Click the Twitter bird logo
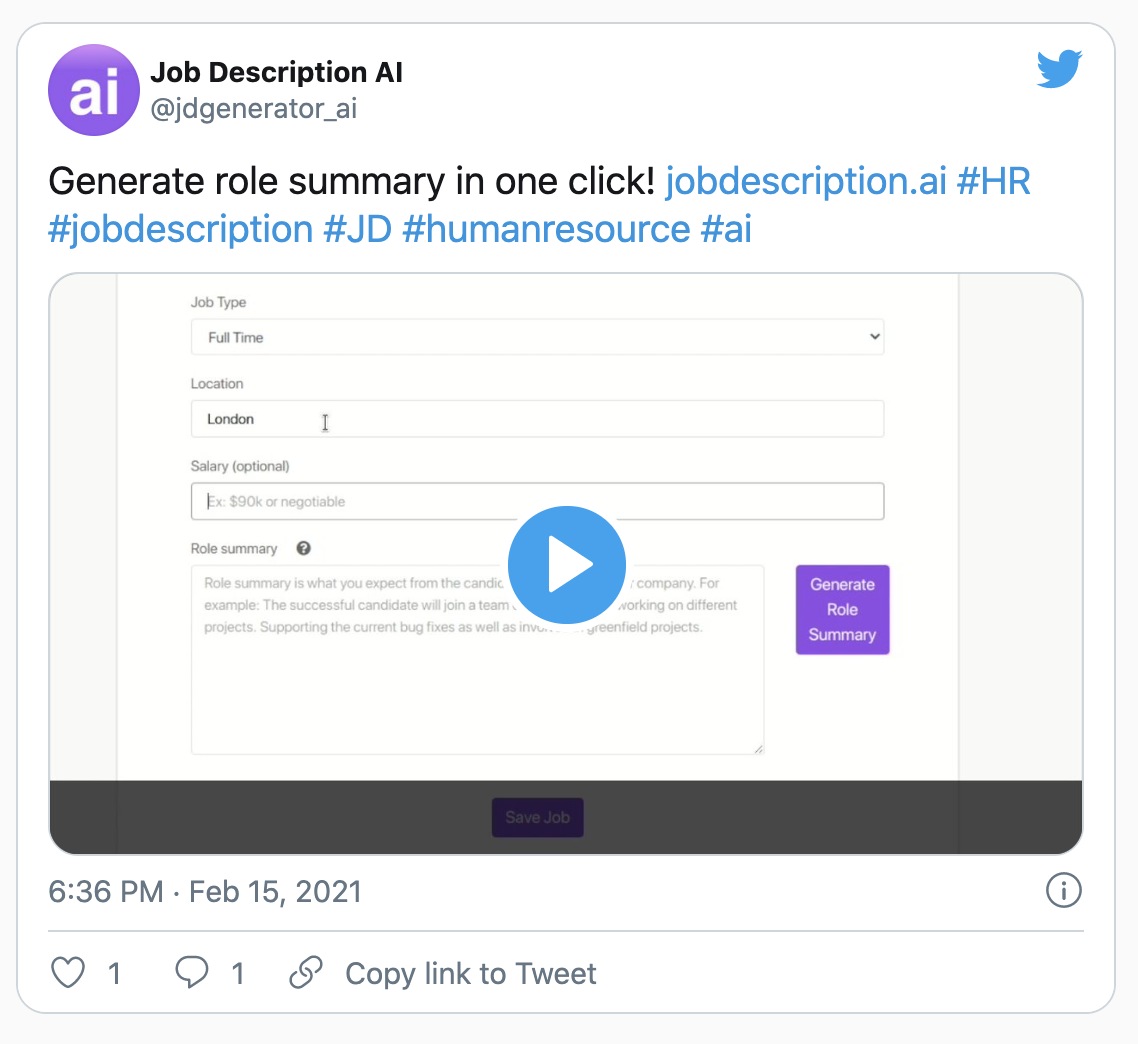Screen dimensions: 1138x1044 (1060, 70)
